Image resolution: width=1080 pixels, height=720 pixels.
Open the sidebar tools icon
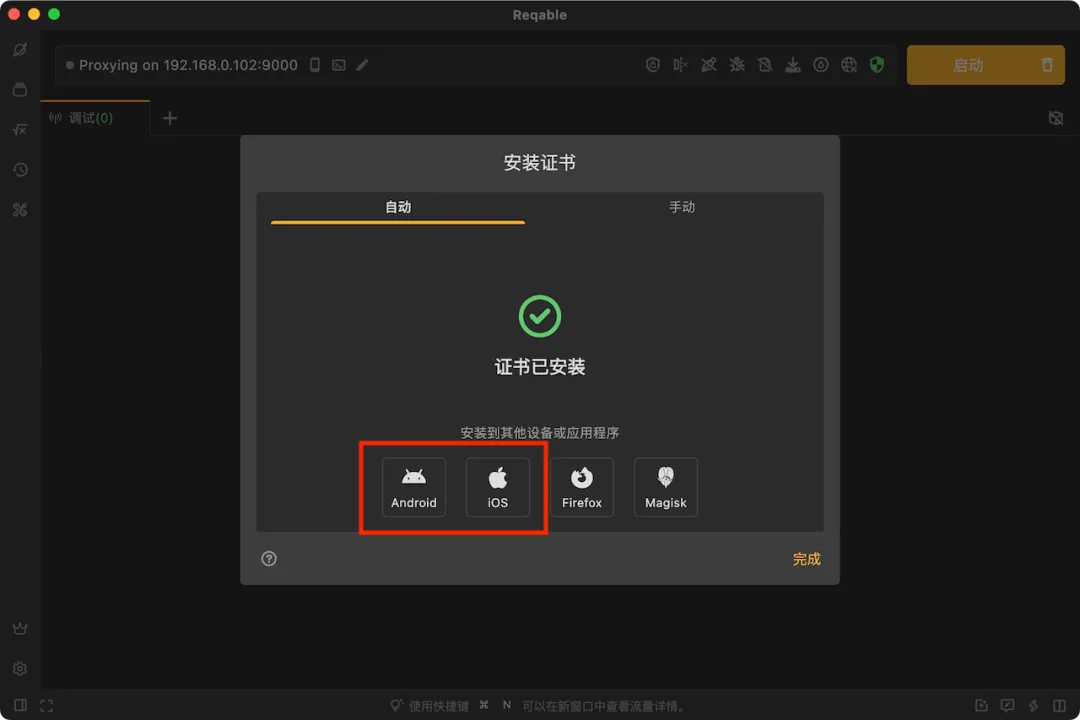[x=20, y=209]
